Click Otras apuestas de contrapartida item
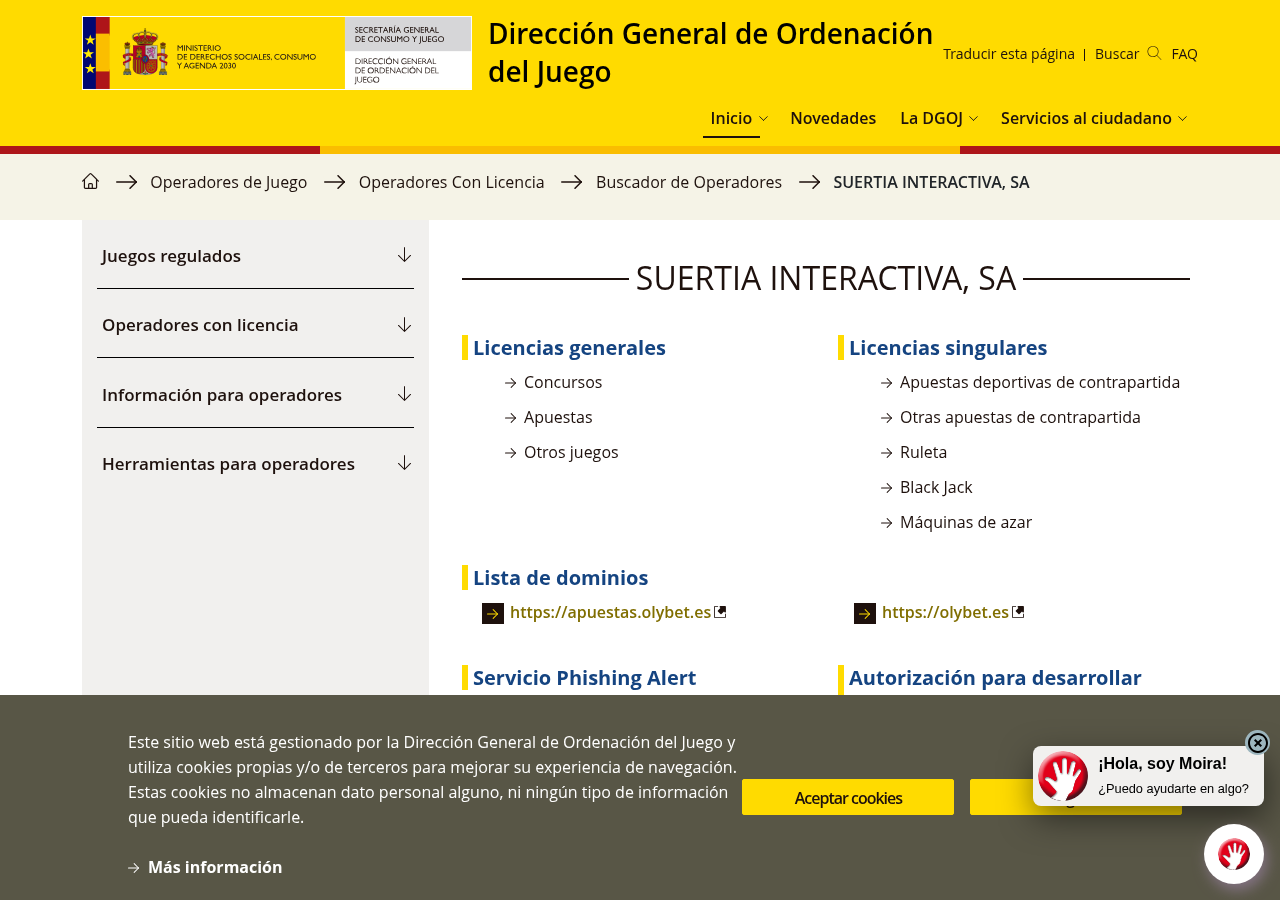 pyautogui.click(x=1020, y=417)
